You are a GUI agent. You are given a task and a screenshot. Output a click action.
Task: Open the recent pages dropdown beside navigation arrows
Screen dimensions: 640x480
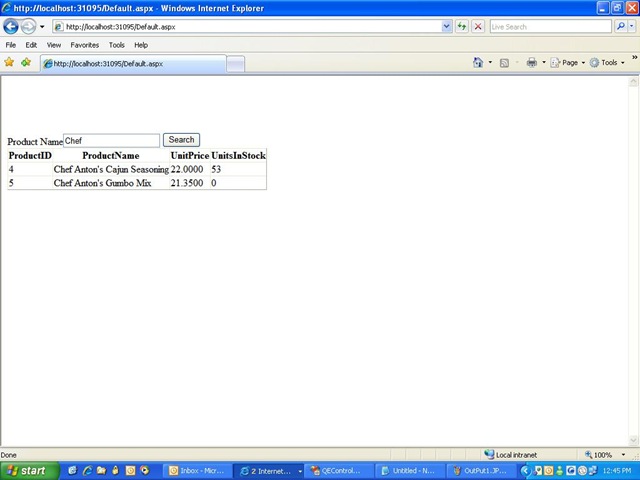[x=42, y=27]
